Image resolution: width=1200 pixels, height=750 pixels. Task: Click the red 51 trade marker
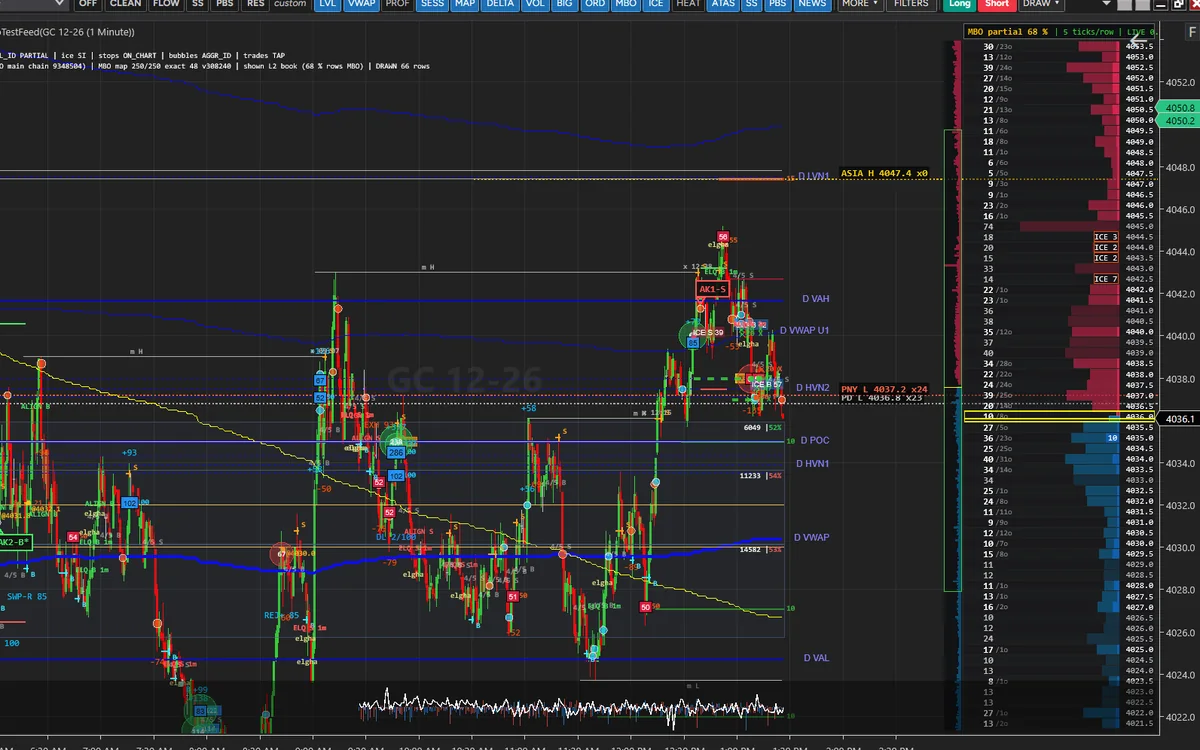(x=512, y=596)
